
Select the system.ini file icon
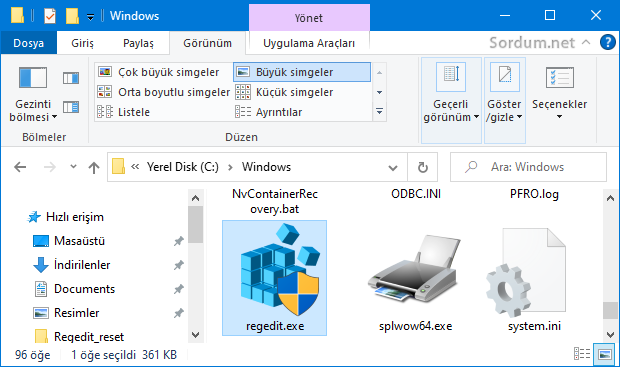point(526,273)
